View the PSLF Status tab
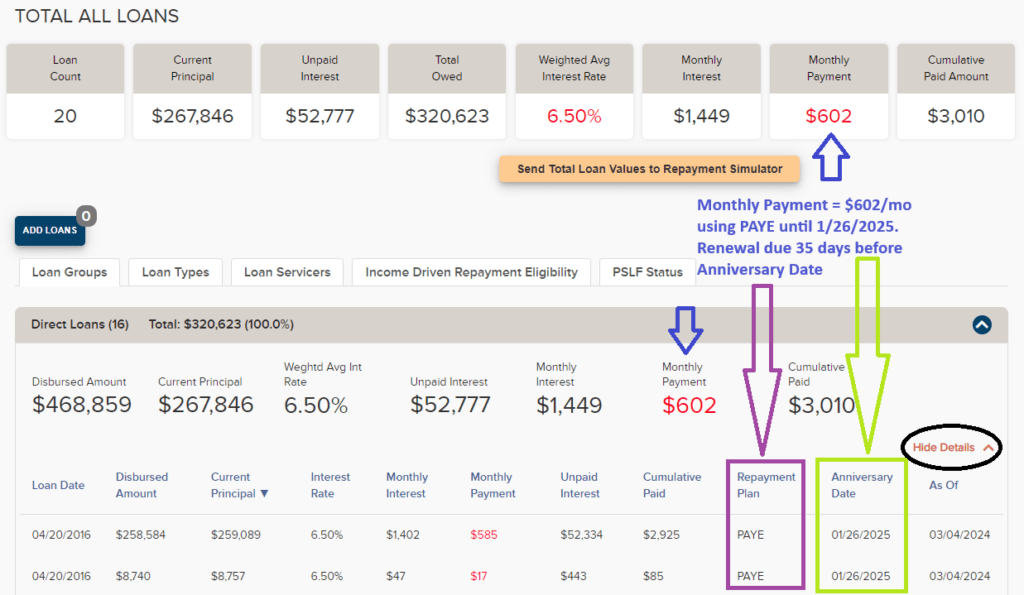1024x595 pixels. pos(646,272)
